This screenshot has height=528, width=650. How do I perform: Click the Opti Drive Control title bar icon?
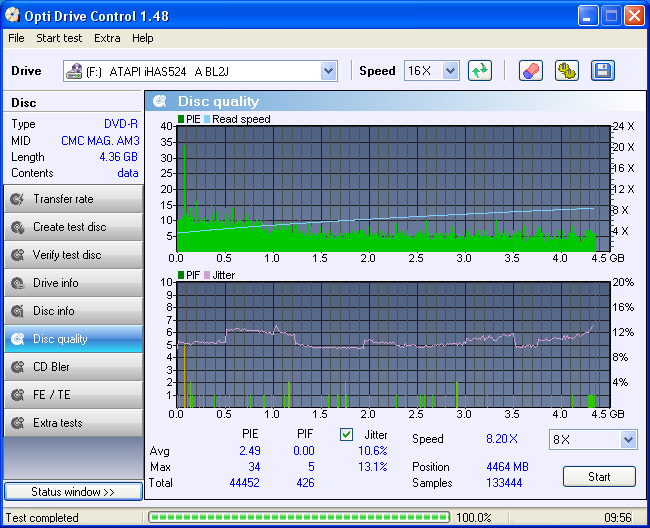(x=12, y=15)
